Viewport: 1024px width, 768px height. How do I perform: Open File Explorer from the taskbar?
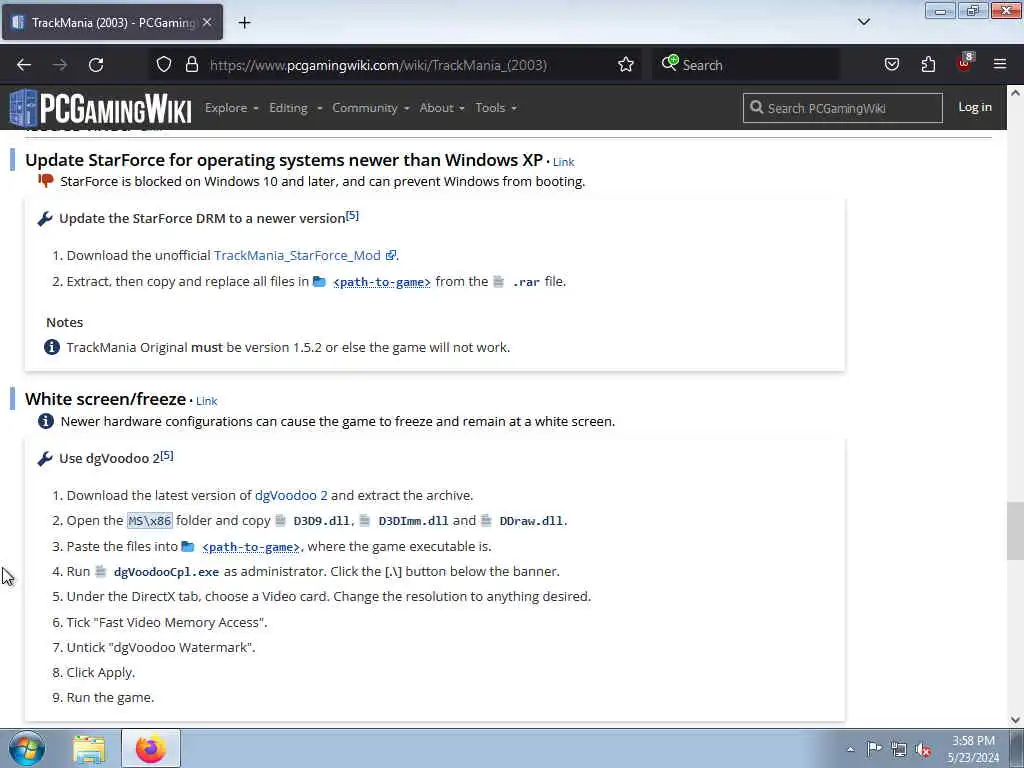coord(89,749)
